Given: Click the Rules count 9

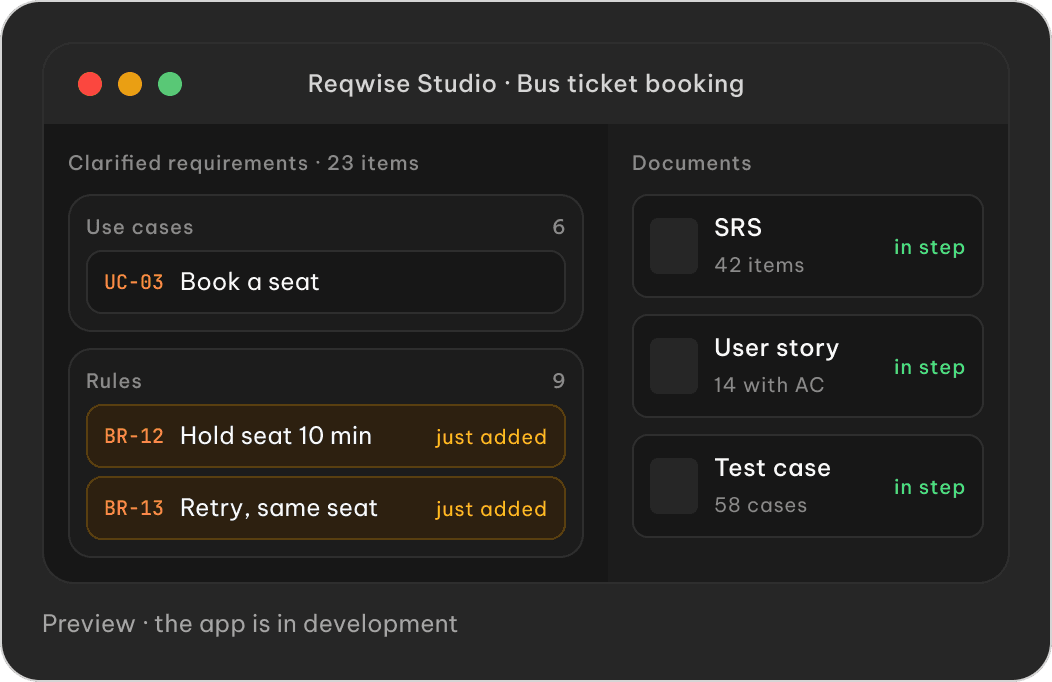Looking at the screenshot, I should [558, 381].
